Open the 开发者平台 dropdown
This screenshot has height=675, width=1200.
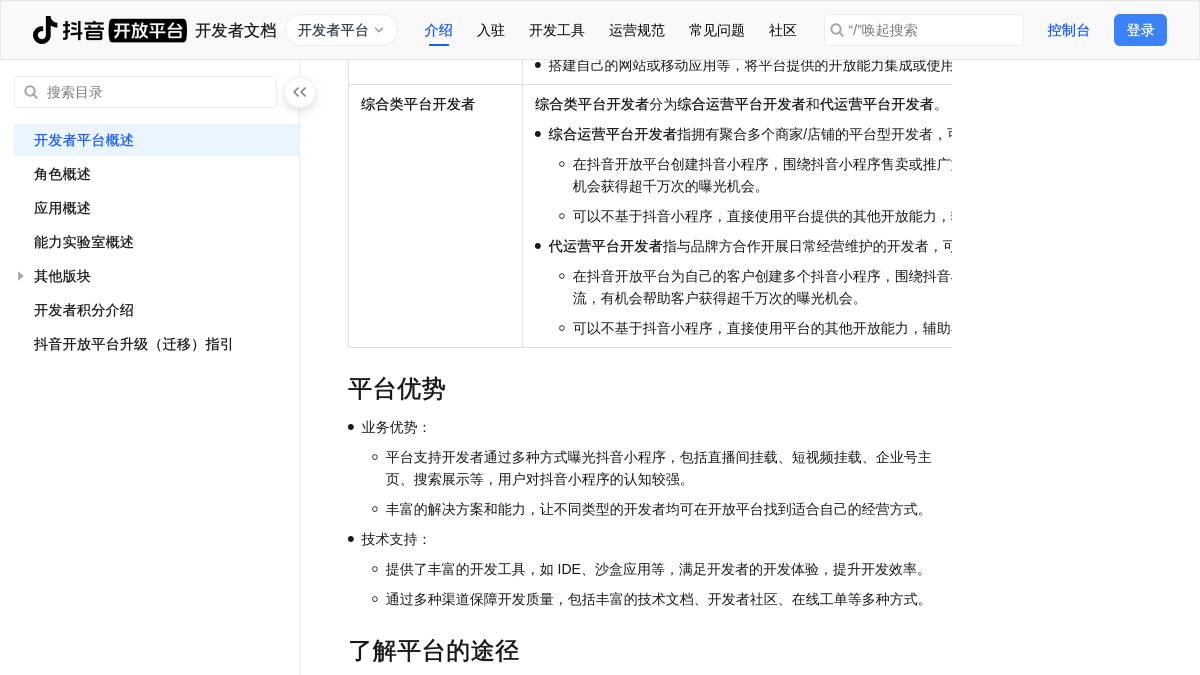click(341, 30)
